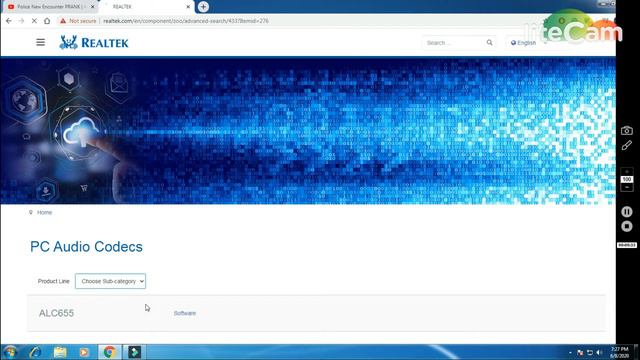Close the YouTube Police New Encounter tab
The image size is (640, 360).
coord(93,7)
